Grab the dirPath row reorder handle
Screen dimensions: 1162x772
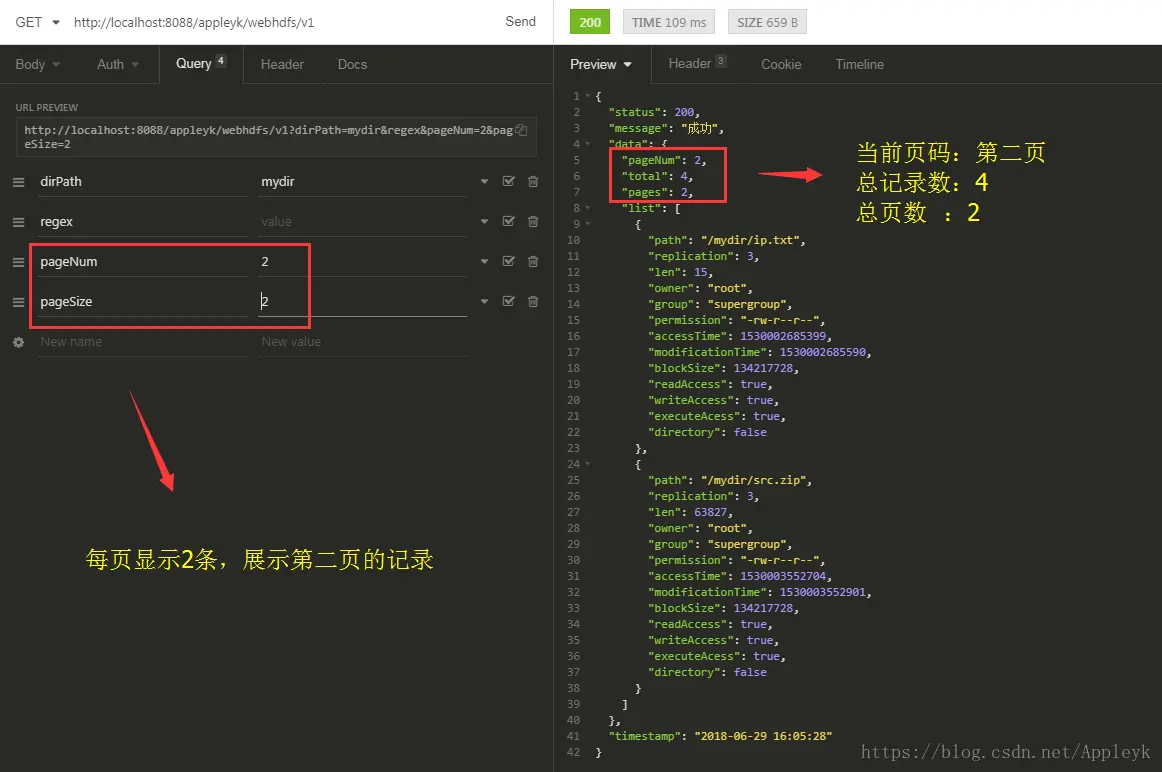point(19,182)
